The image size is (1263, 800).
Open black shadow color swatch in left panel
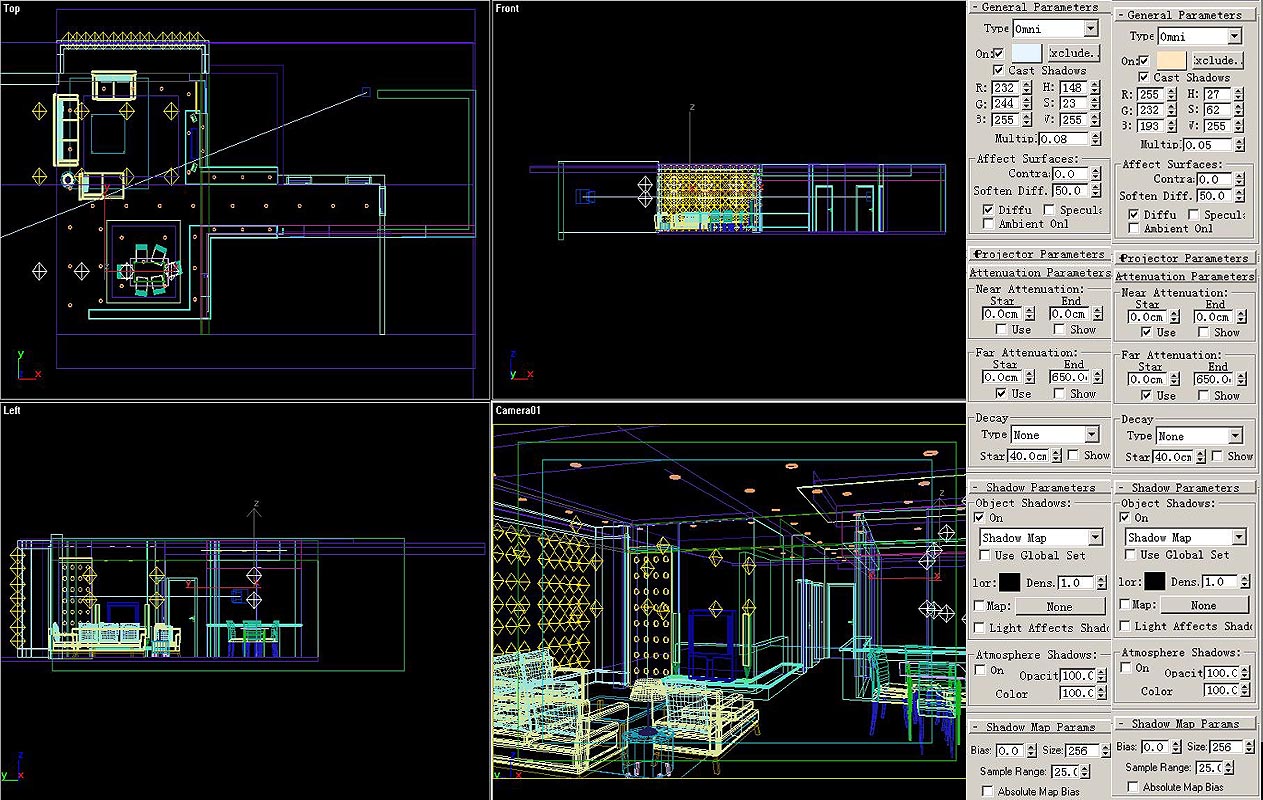[x=1009, y=582]
